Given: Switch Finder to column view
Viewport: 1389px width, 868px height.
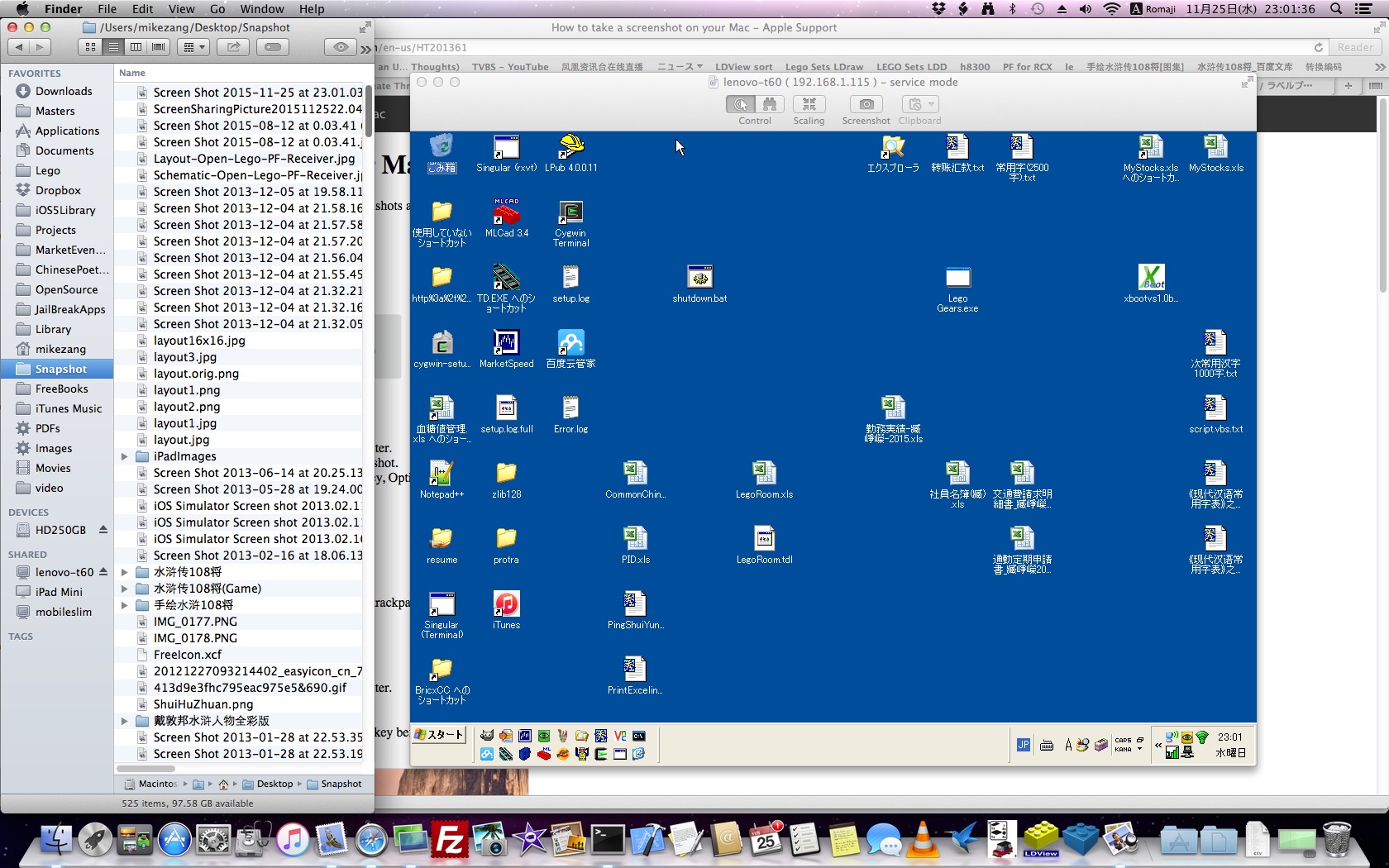Looking at the screenshot, I should (x=136, y=47).
